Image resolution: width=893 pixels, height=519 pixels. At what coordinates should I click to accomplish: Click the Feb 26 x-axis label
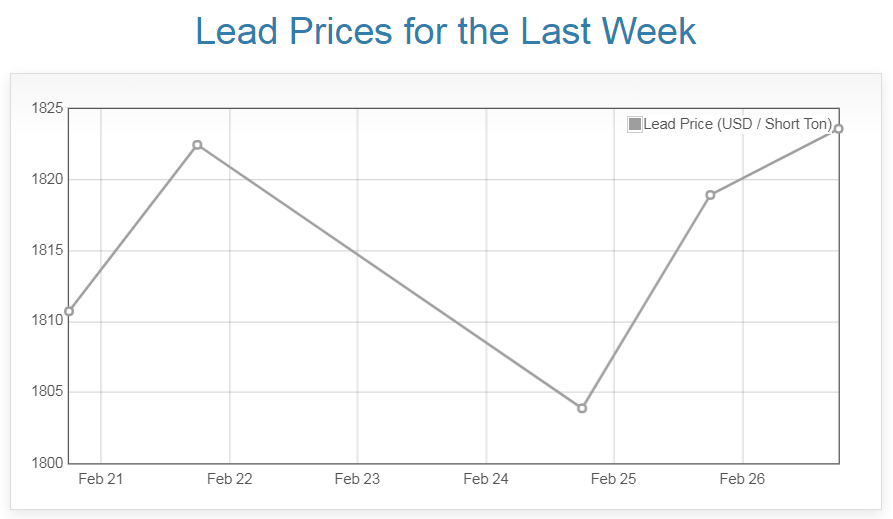[x=742, y=479]
